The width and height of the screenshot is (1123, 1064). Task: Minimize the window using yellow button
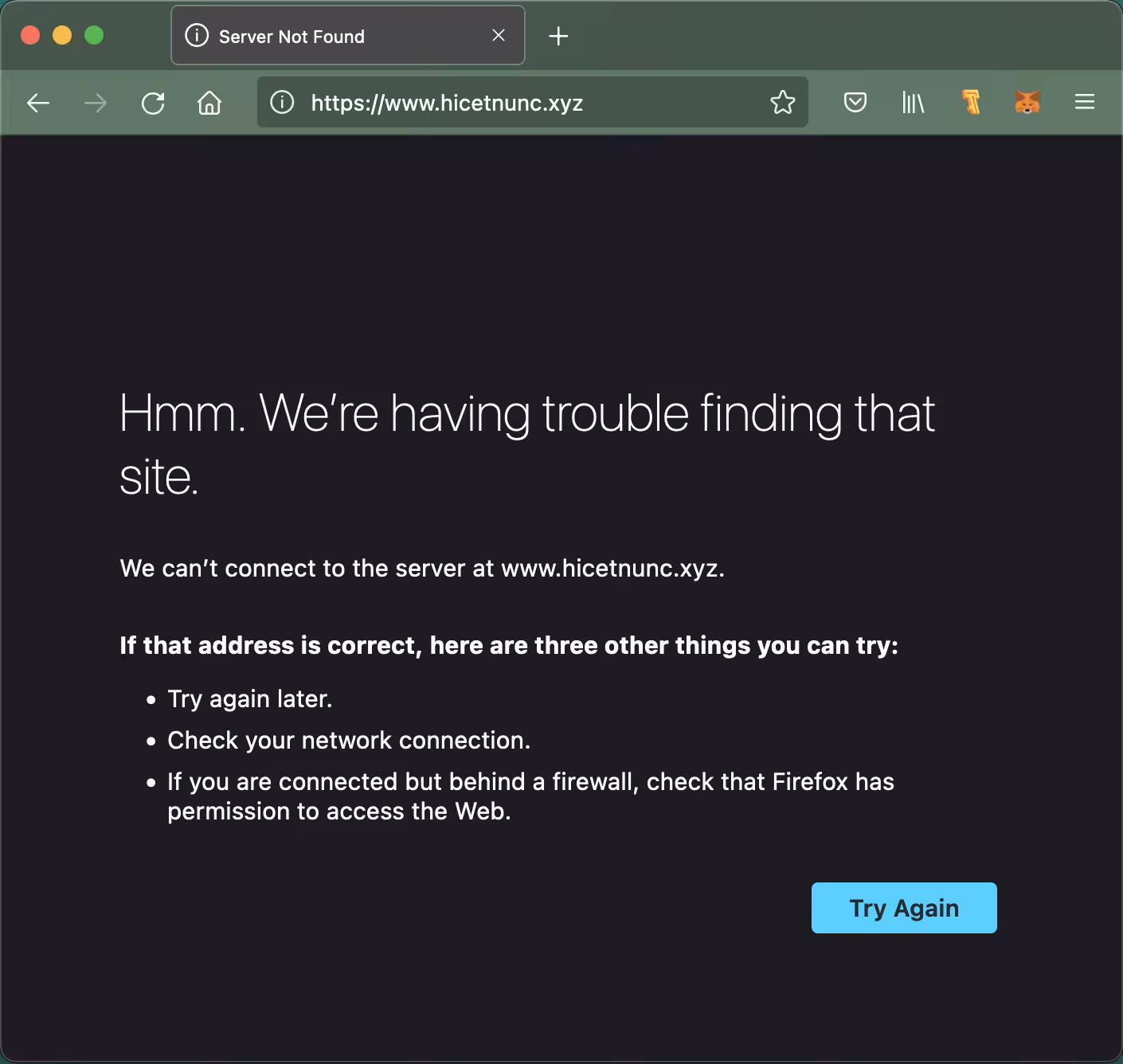coord(62,35)
